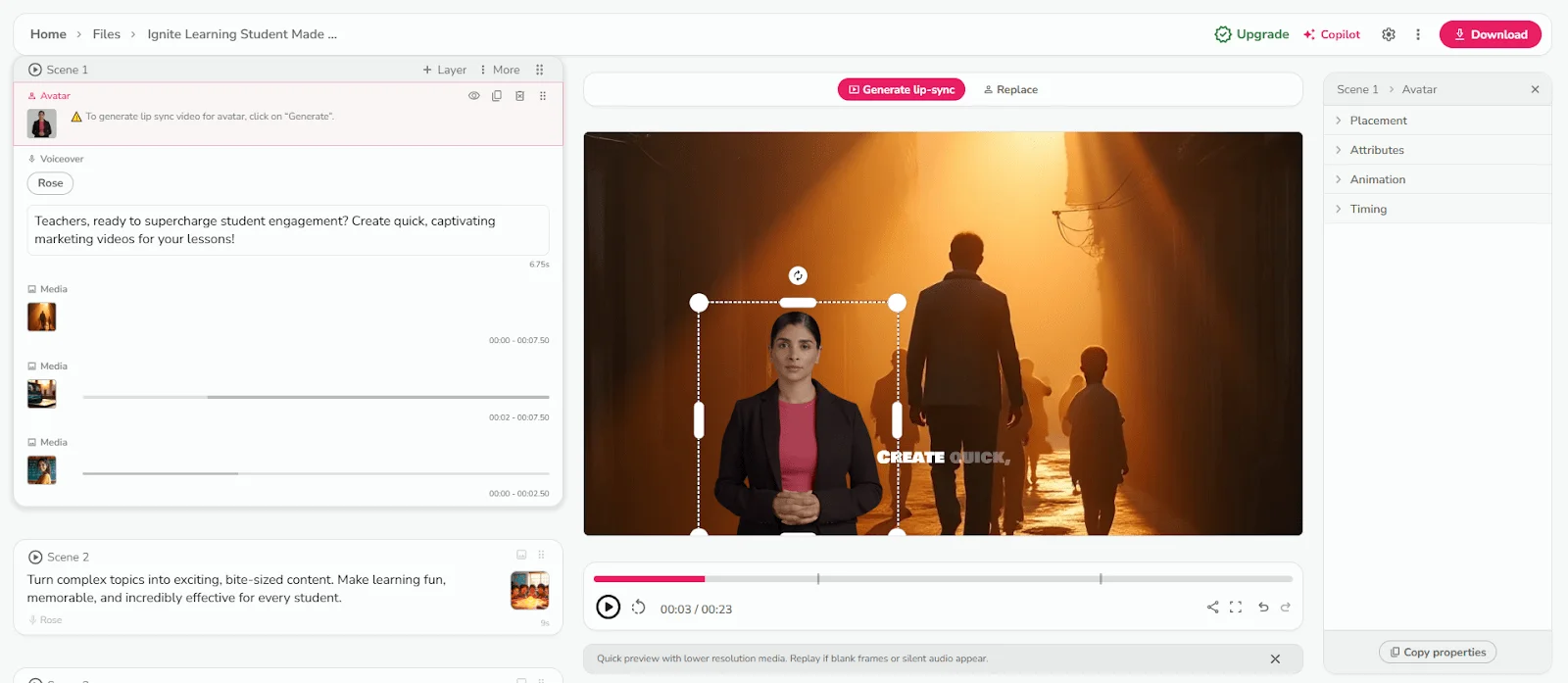Change the Rose voiceover voice

click(50, 183)
